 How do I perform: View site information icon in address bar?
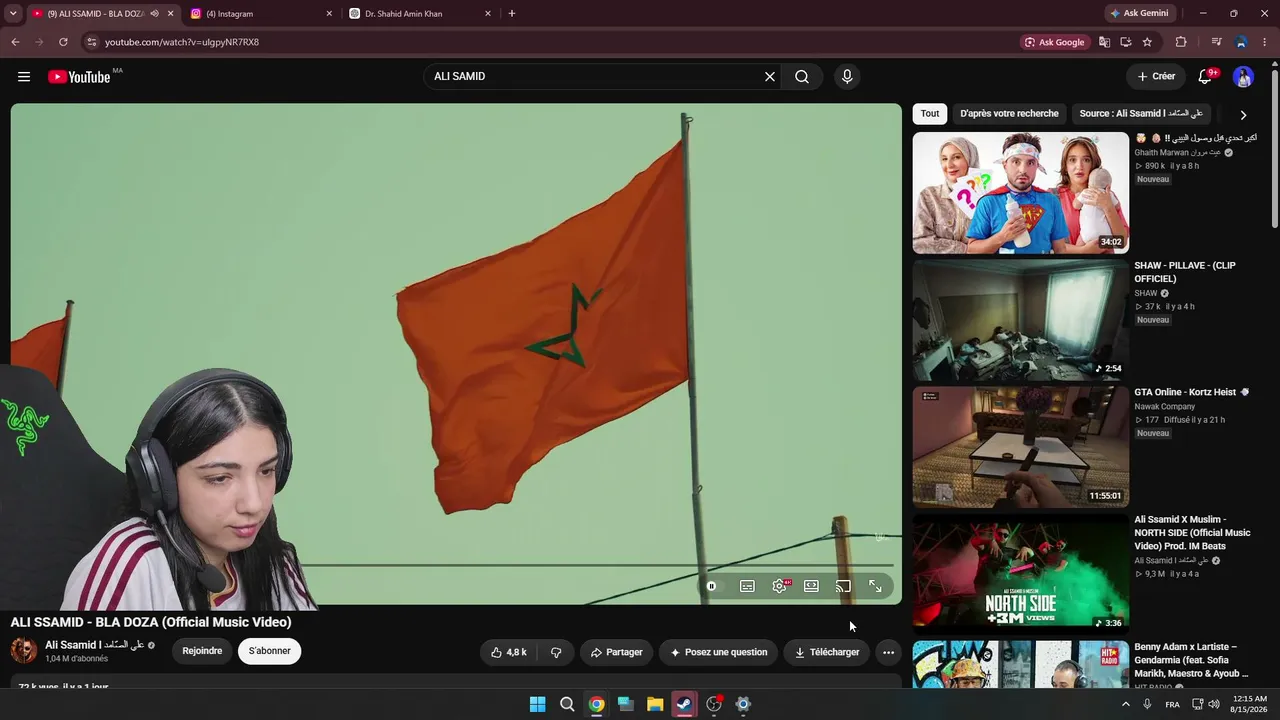click(91, 42)
